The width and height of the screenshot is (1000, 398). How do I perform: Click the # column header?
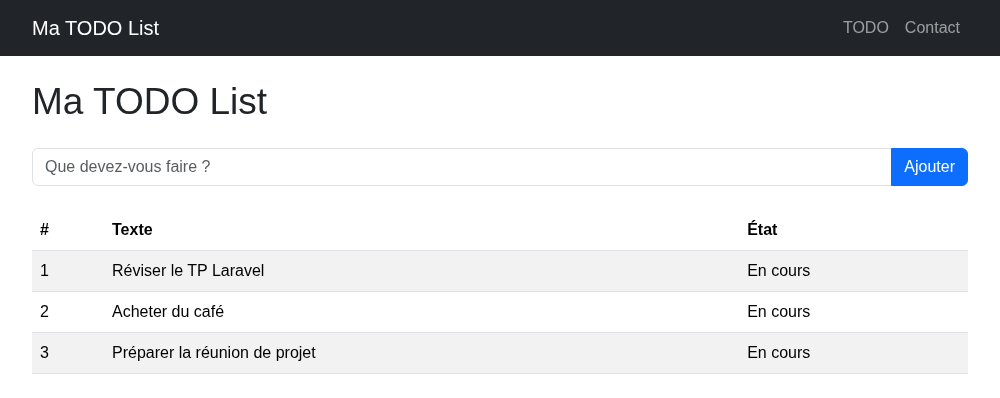click(44, 230)
